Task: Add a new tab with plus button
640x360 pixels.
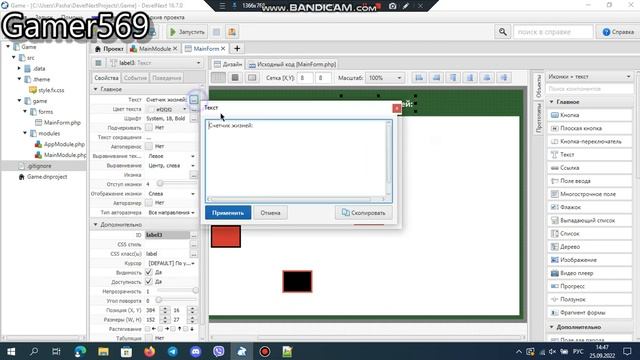Action: pyautogui.click(x=237, y=49)
